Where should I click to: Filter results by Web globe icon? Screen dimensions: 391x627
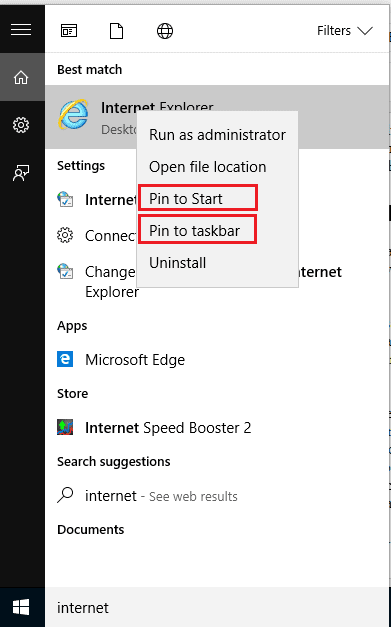pyautogui.click(x=165, y=31)
